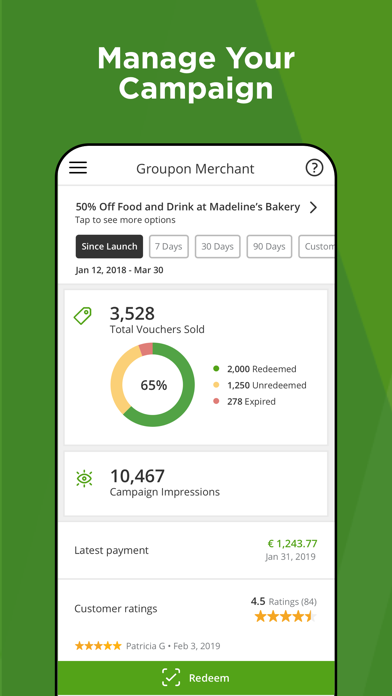
Task: Tap the € 1,243.77 payment amount
Action: (x=293, y=544)
